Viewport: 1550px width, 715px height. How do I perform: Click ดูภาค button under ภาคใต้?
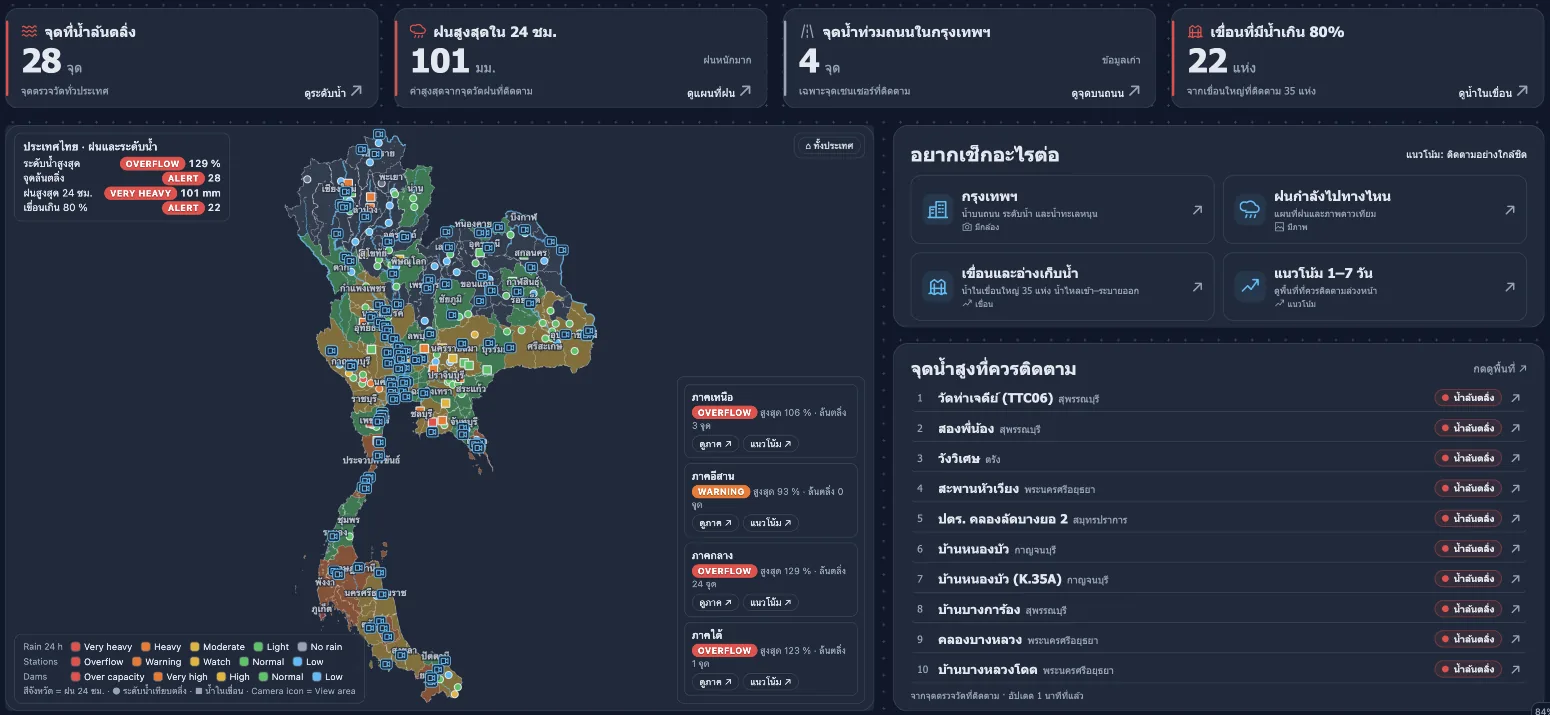[714, 682]
